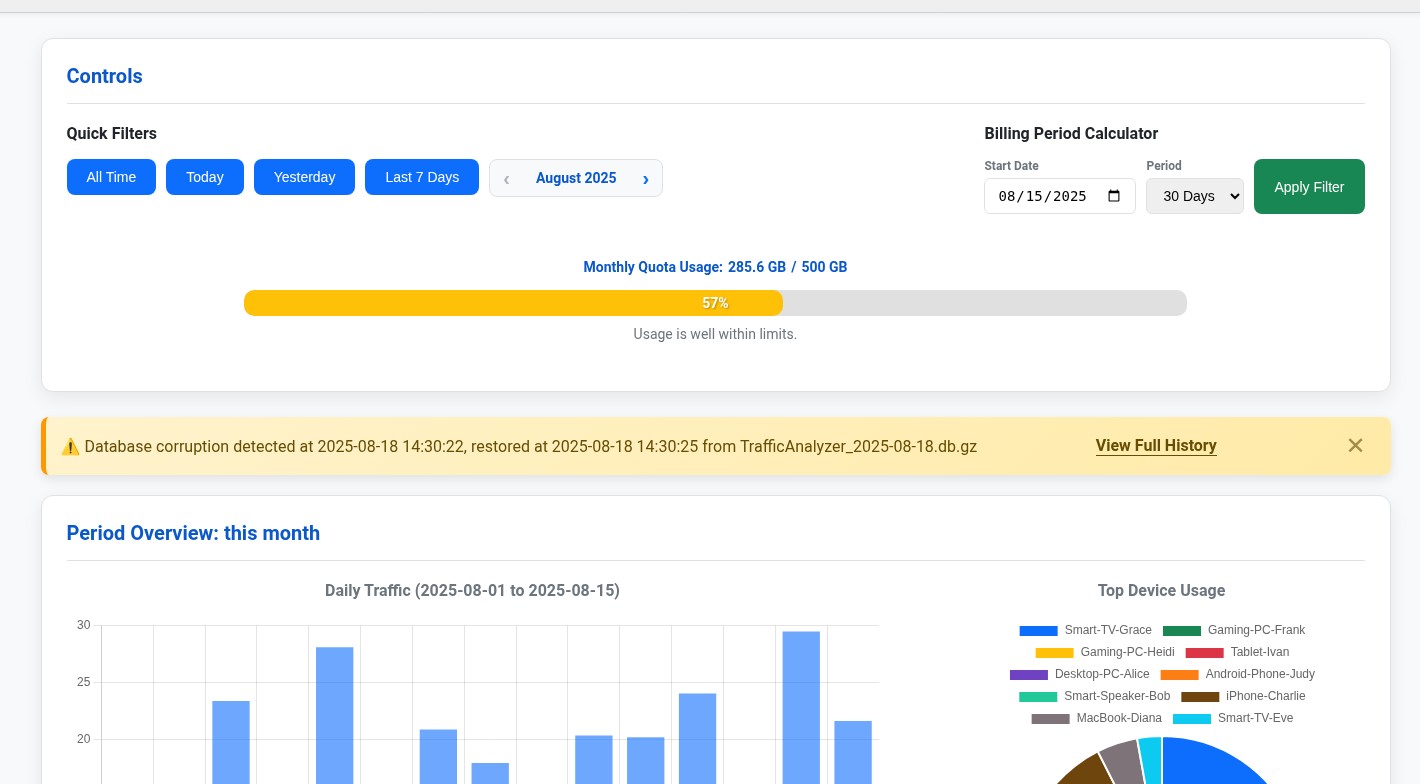This screenshot has height=784, width=1420.
Task: Click the Apply Filter button
Action: pos(1308,187)
